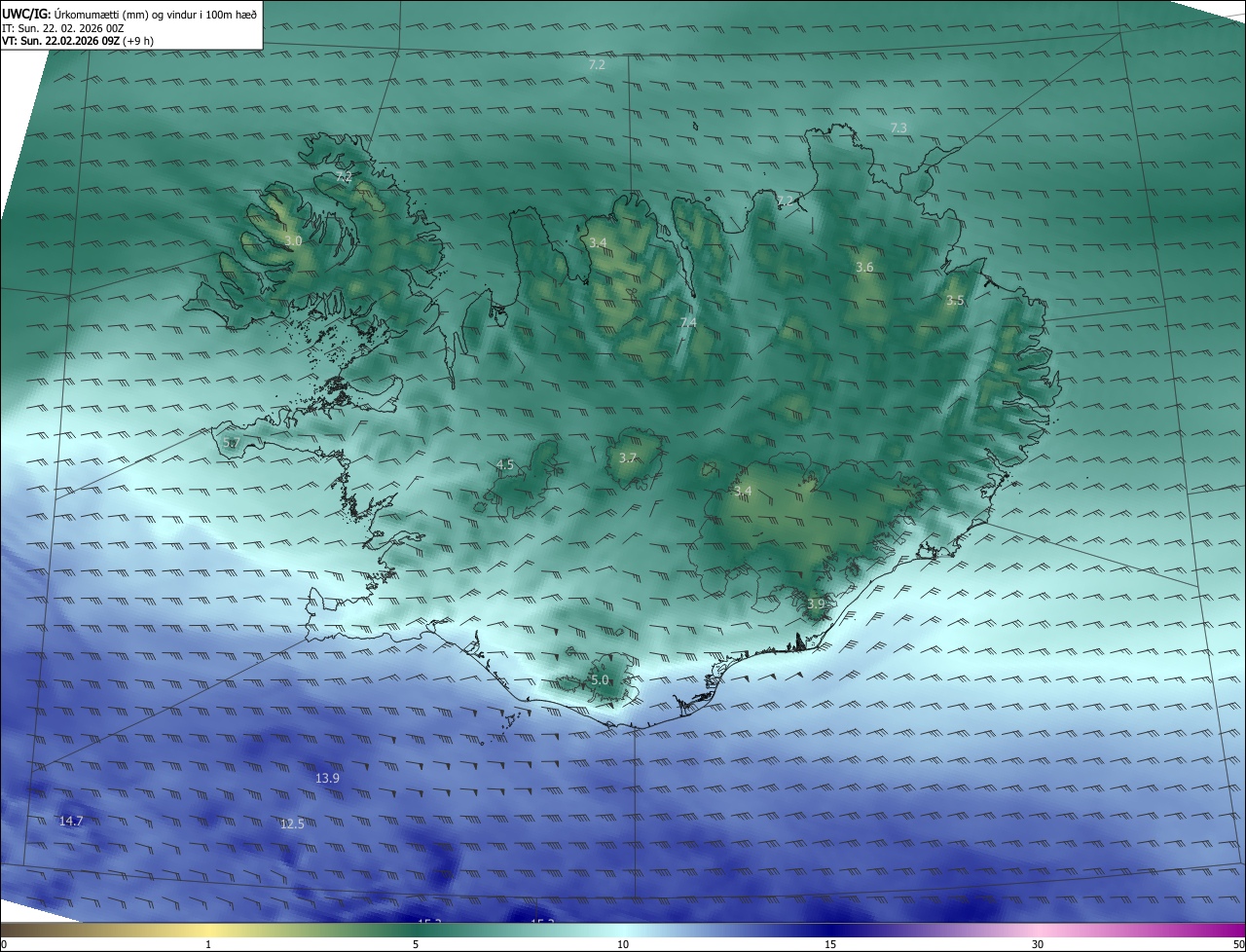Click the 3.4 value on Vatnajökull glacier
This screenshot has height=952, width=1246.
[743, 491]
